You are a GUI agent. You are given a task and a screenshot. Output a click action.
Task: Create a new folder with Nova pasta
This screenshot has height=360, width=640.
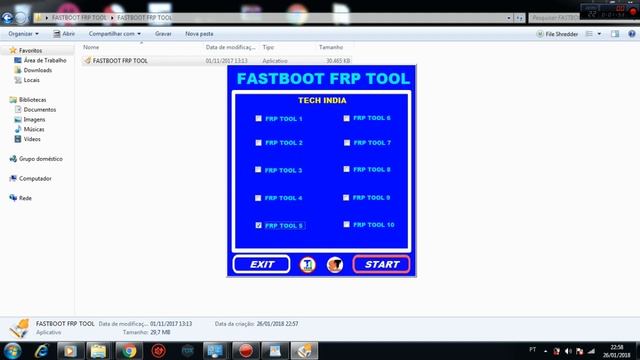pyautogui.click(x=199, y=34)
